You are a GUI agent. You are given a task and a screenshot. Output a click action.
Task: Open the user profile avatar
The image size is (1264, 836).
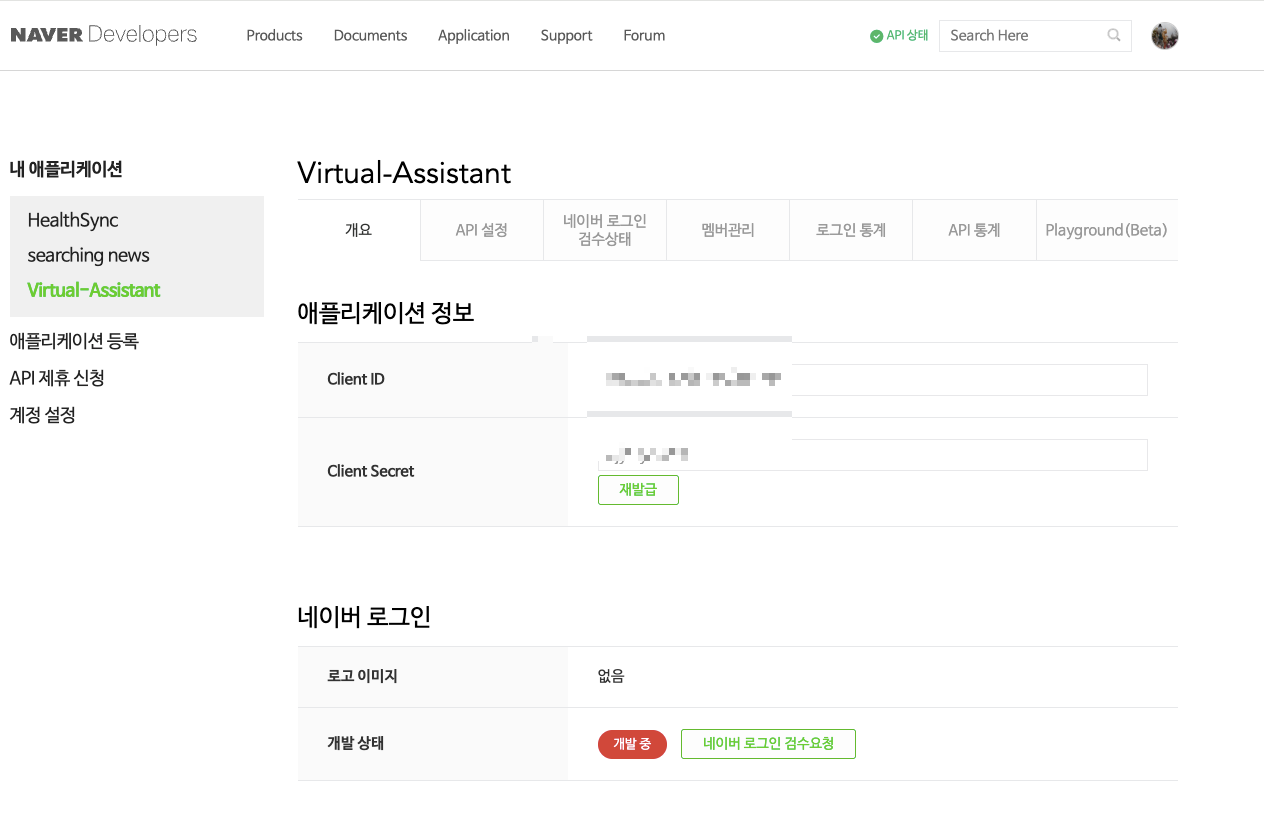(x=1165, y=36)
